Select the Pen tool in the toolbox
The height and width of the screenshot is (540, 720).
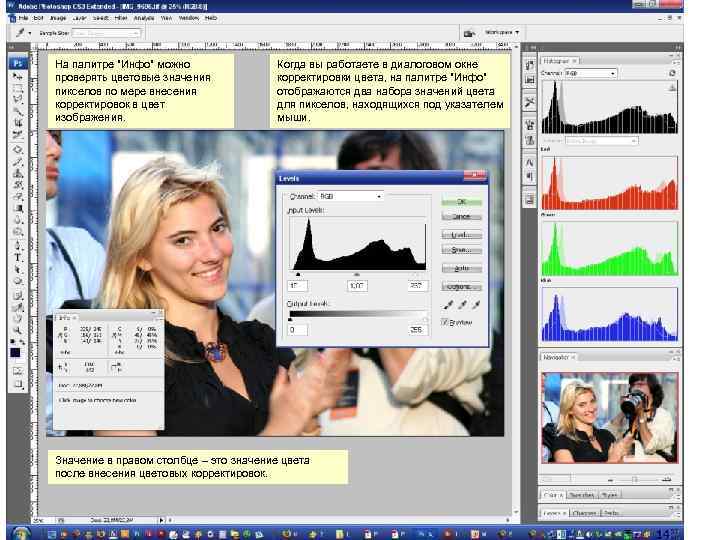tap(17, 245)
